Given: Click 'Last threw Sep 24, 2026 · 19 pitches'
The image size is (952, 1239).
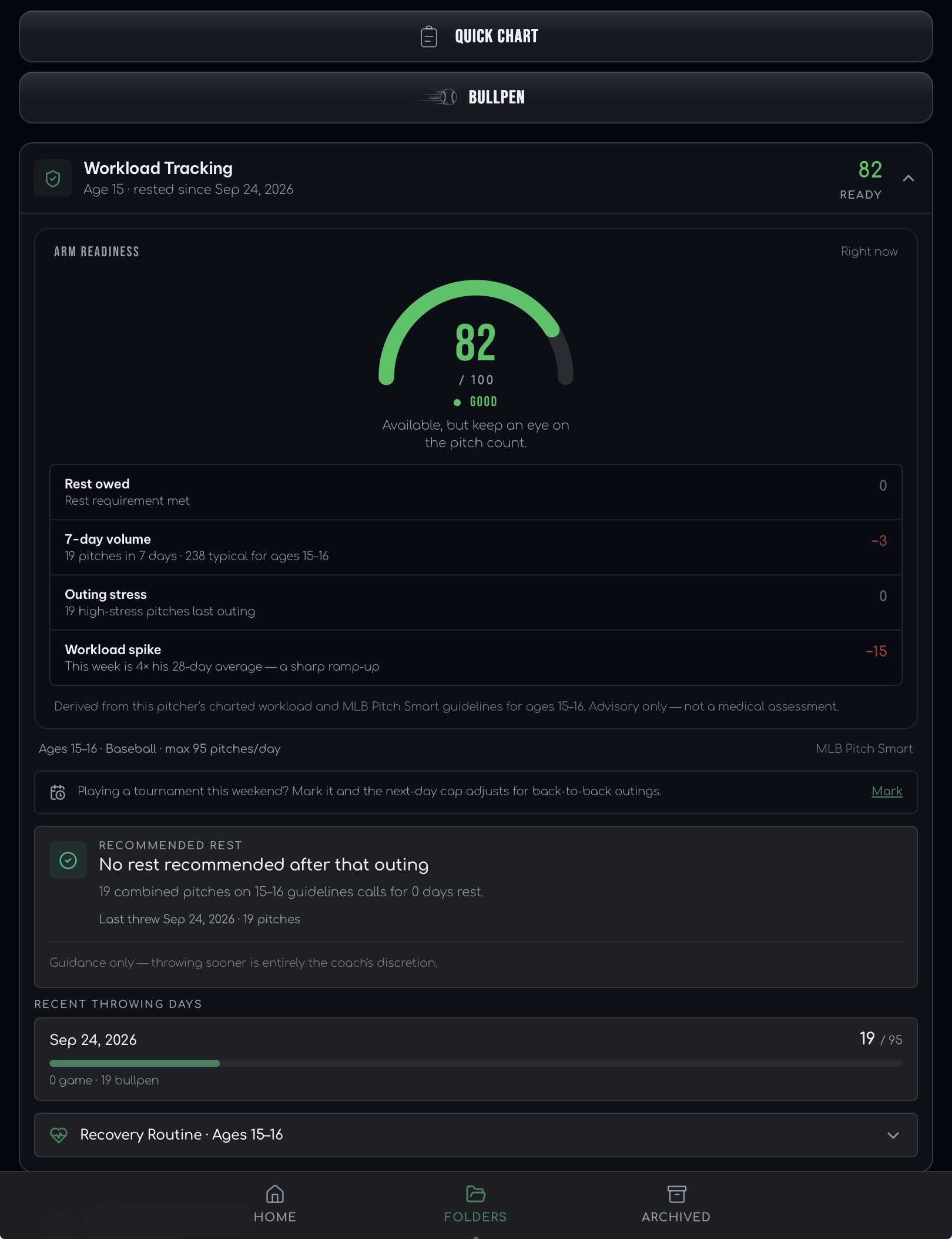Looking at the screenshot, I should (199, 919).
